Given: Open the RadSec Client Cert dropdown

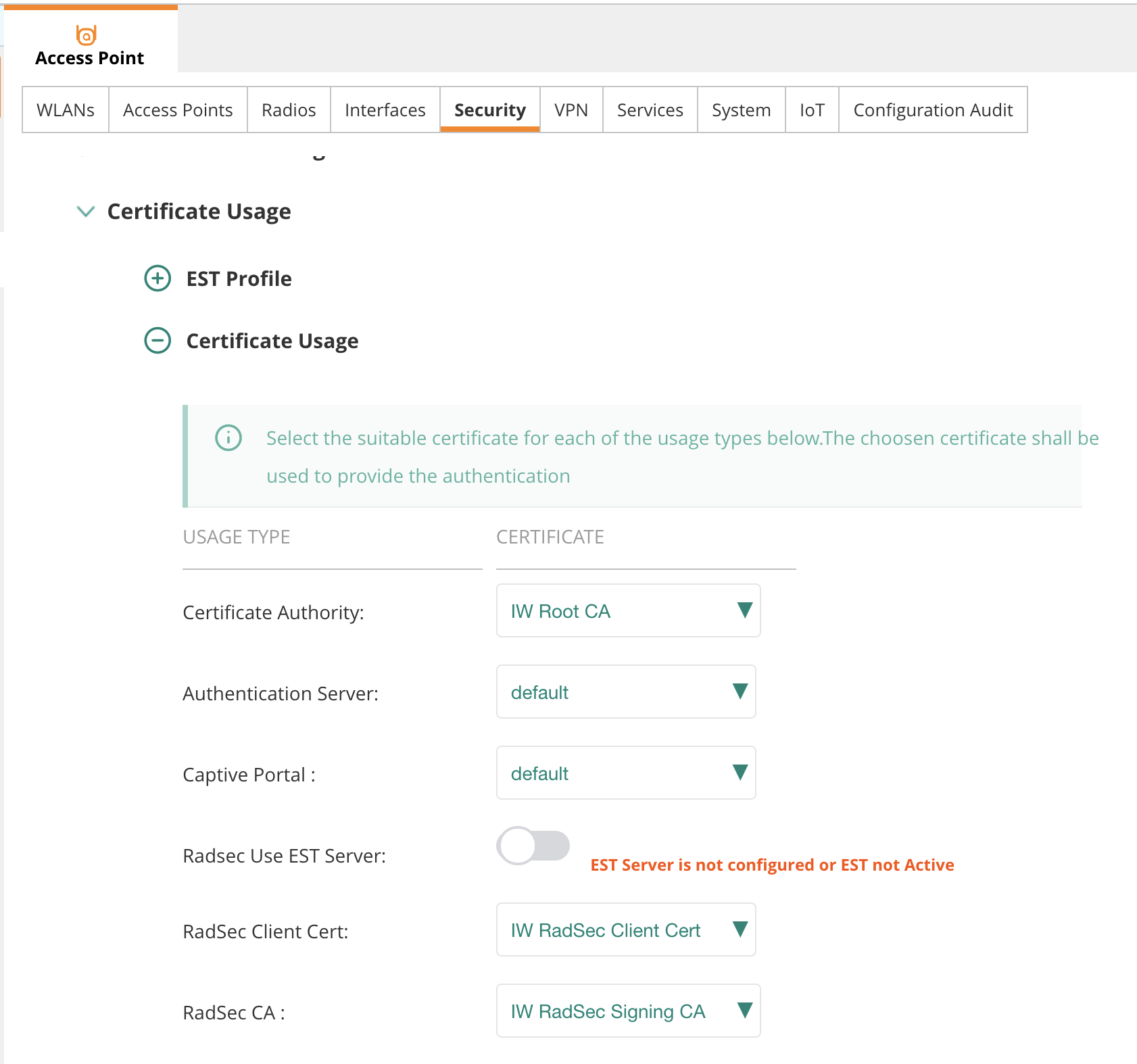Looking at the screenshot, I should pyautogui.click(x=625, y=929).
